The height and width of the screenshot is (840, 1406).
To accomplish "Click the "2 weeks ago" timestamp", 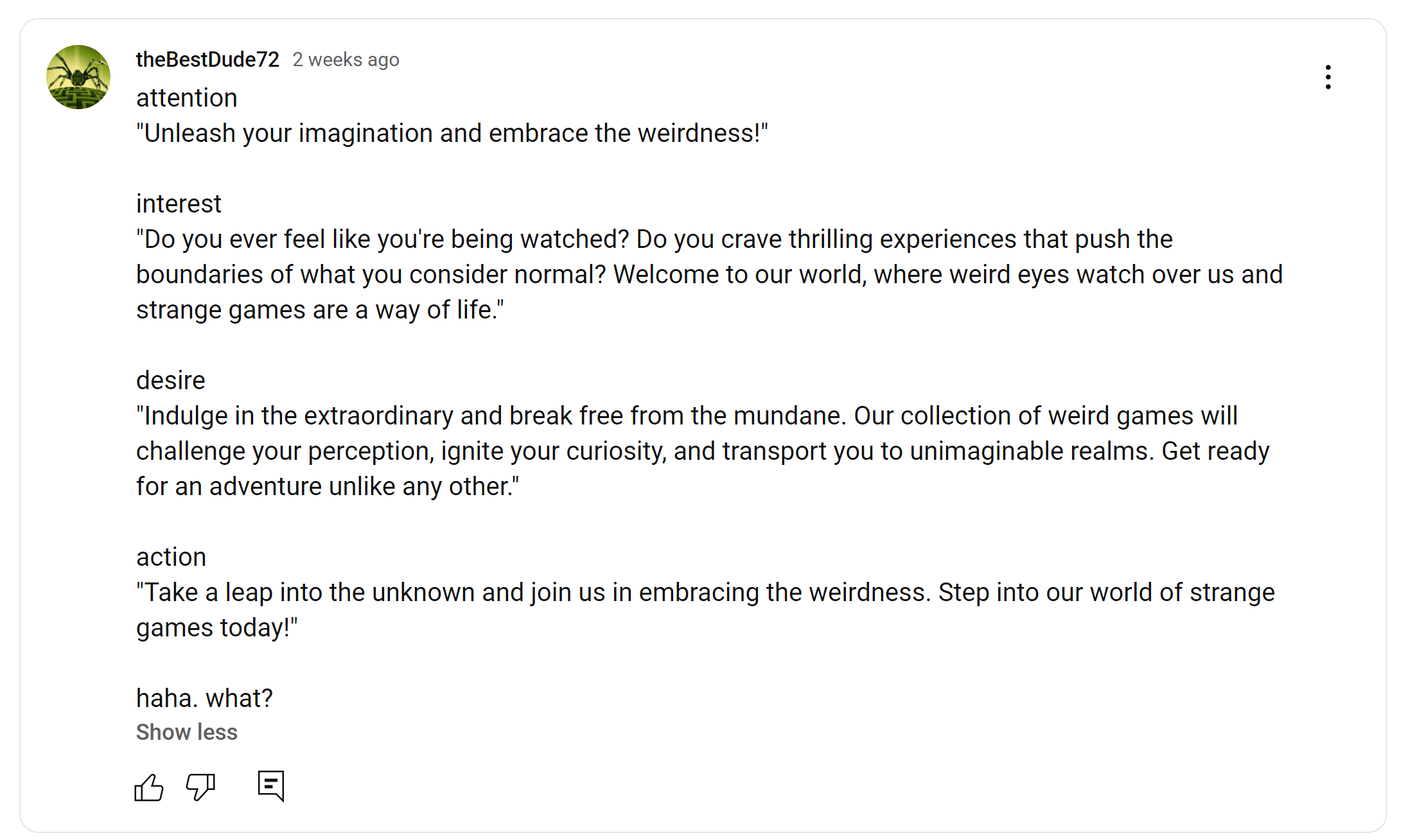I will click(x=346, y=60).
